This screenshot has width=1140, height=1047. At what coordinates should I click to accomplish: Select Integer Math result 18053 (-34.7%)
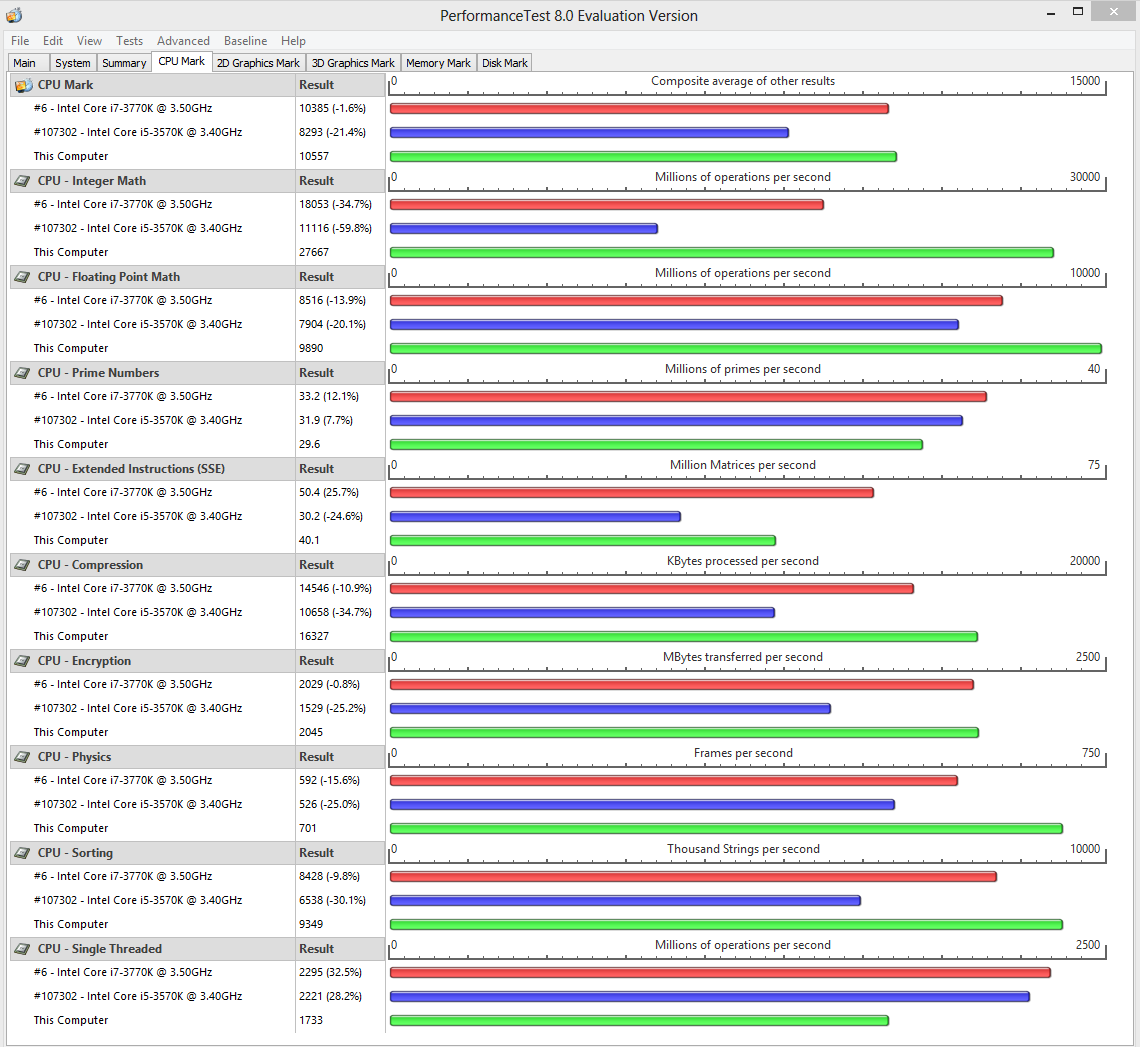pos(335,204)
